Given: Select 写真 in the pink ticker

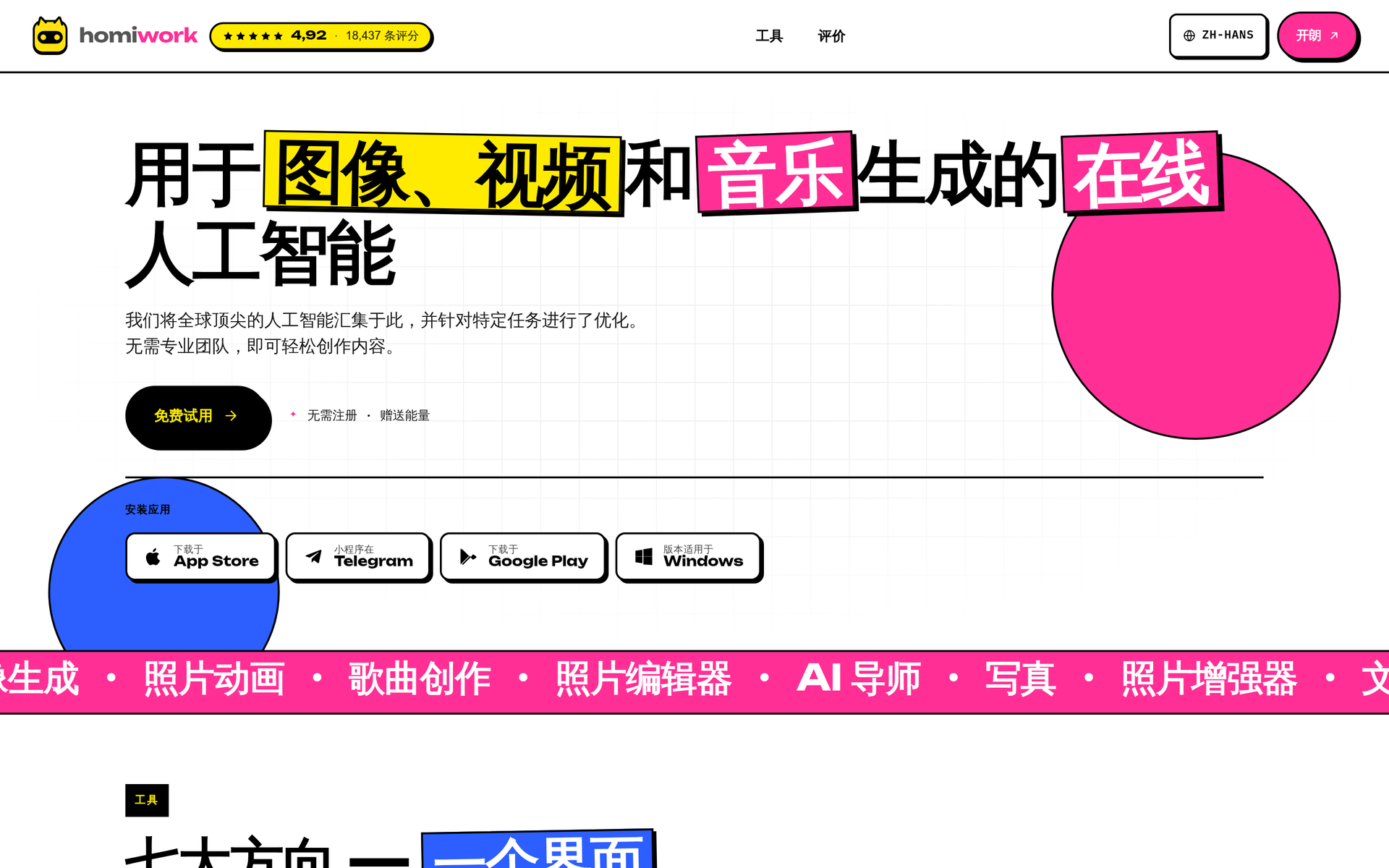Looking at the screenshot, I should [x=1020, y=678].
